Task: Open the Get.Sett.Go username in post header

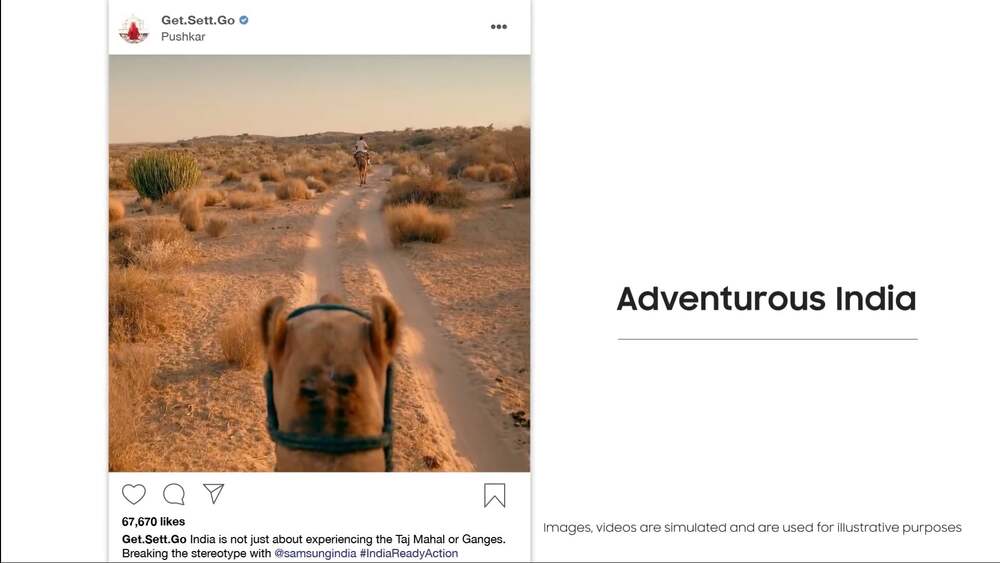Action: (198, 20)
